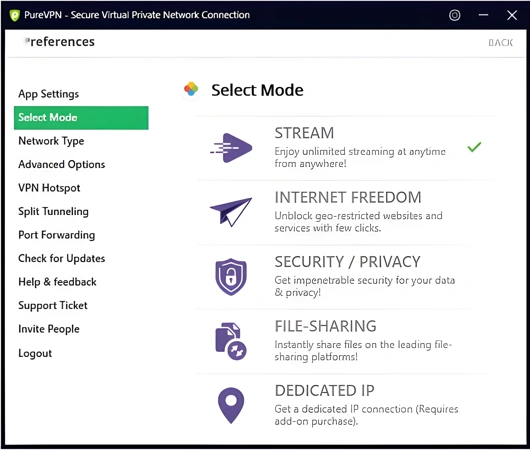Click the circular target icon in title bar
Screen dimensions: 530x450
pos(455,15)
